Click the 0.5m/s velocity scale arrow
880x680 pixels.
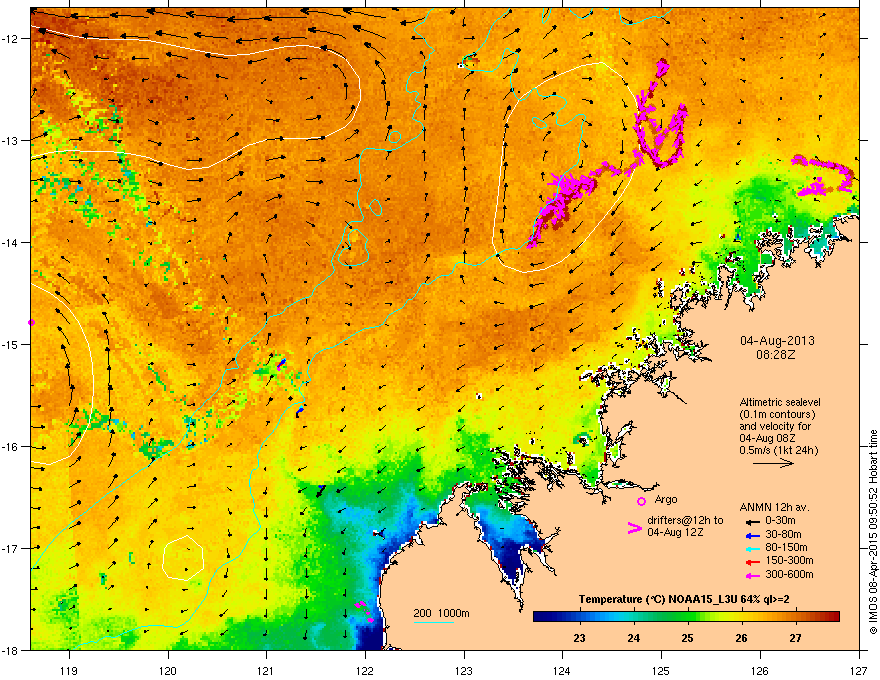(773, 463)
